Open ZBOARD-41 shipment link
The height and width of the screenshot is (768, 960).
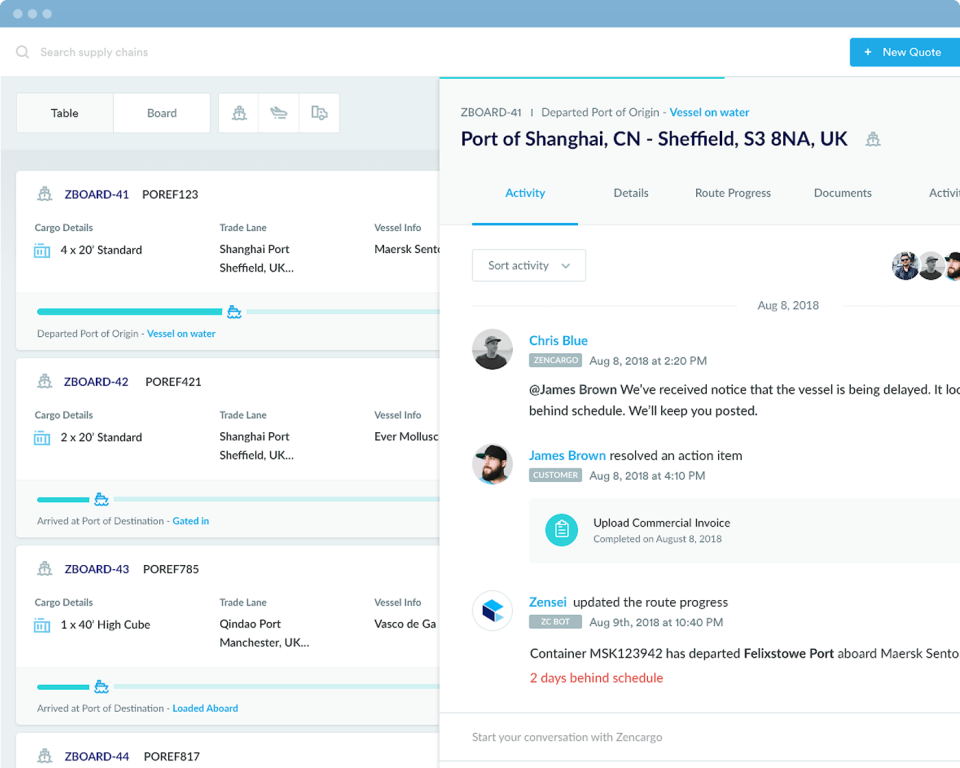pyautogui.click(x=97, y=194)
